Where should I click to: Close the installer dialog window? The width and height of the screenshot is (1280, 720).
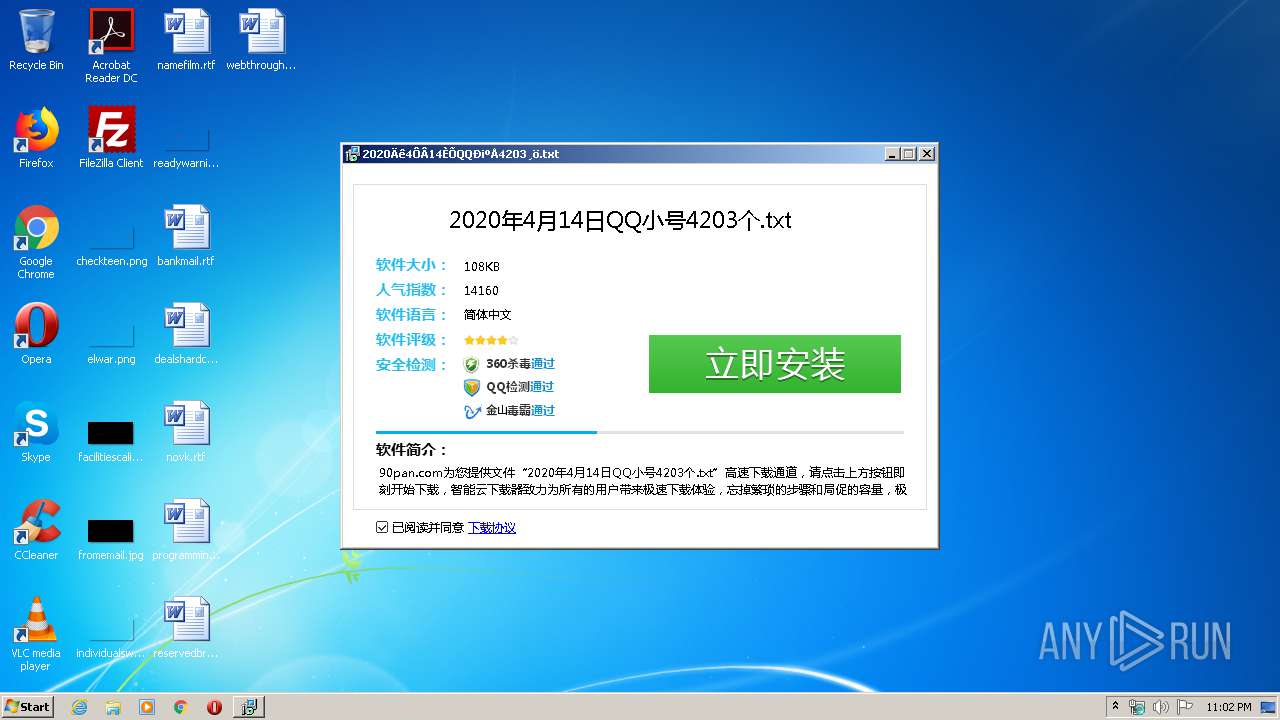[927, 154]
